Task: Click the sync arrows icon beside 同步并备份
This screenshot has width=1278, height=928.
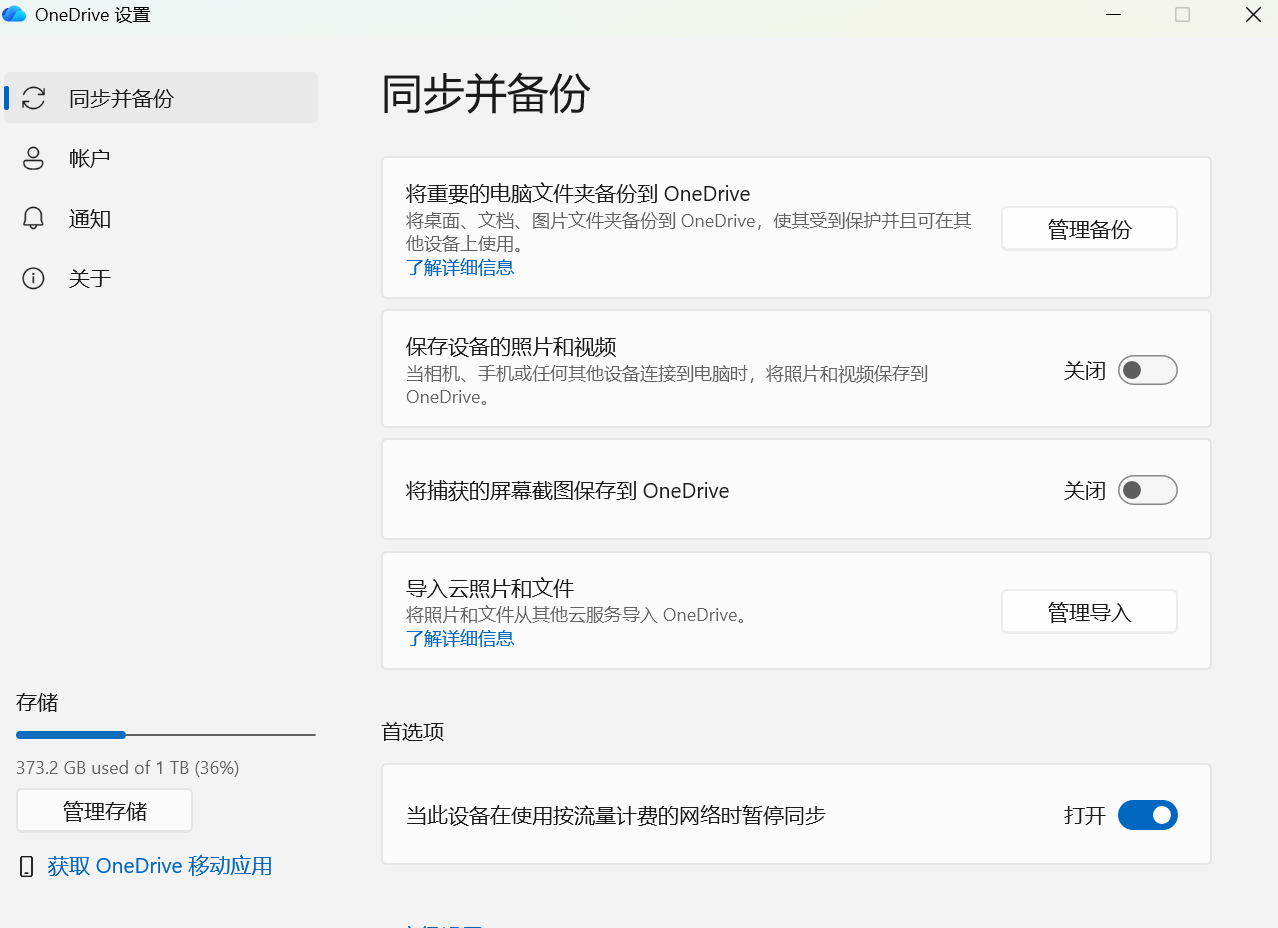Action: 33,97
